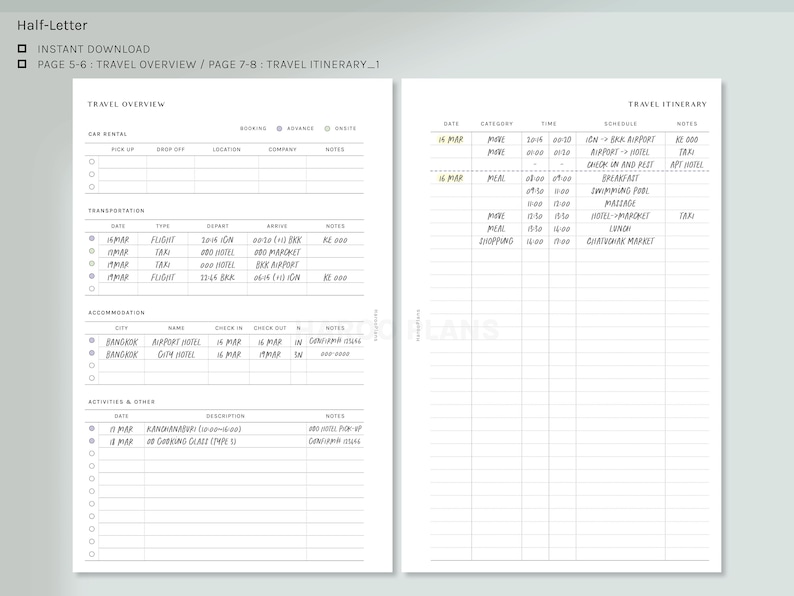794x596 pixels.
Task: Click the CATEGORY column header in itinerary
Action: click(x=497, y=124)
